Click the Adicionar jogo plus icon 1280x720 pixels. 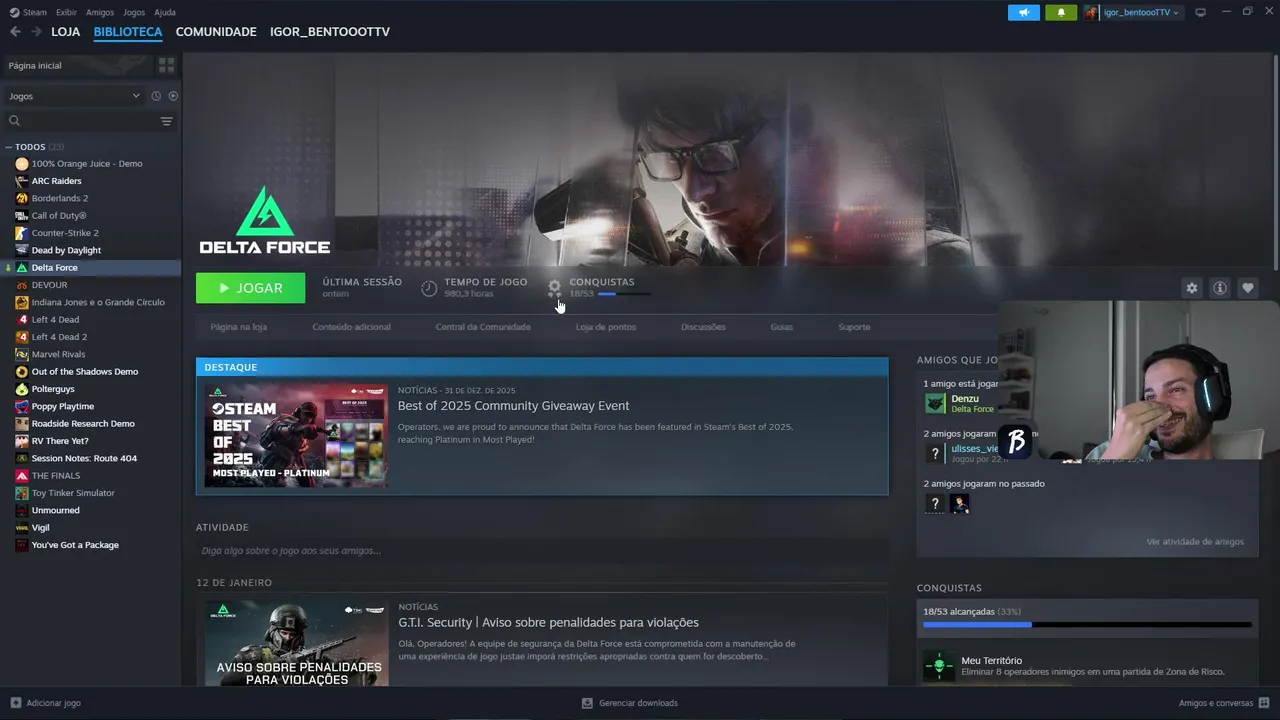[15, 703]
